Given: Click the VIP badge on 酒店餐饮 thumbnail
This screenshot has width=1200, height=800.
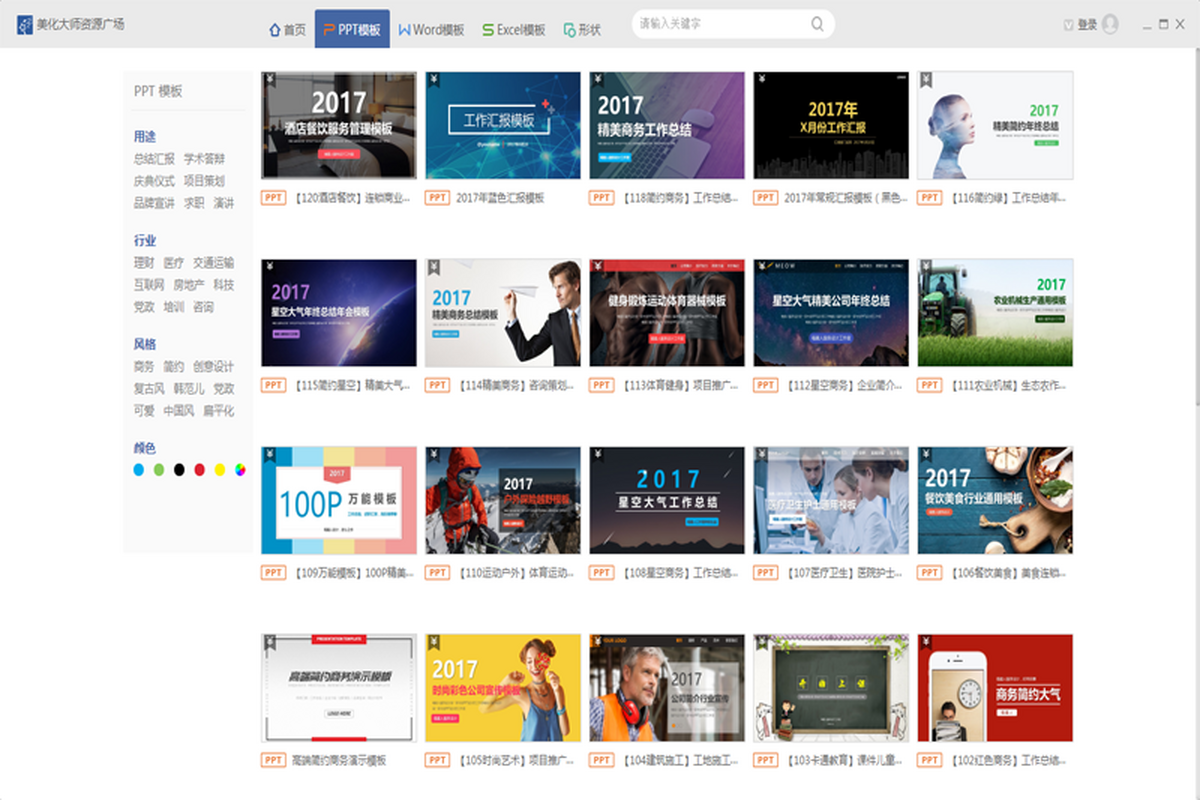Looking at the screenshot, I should click(x=269, y=79).
